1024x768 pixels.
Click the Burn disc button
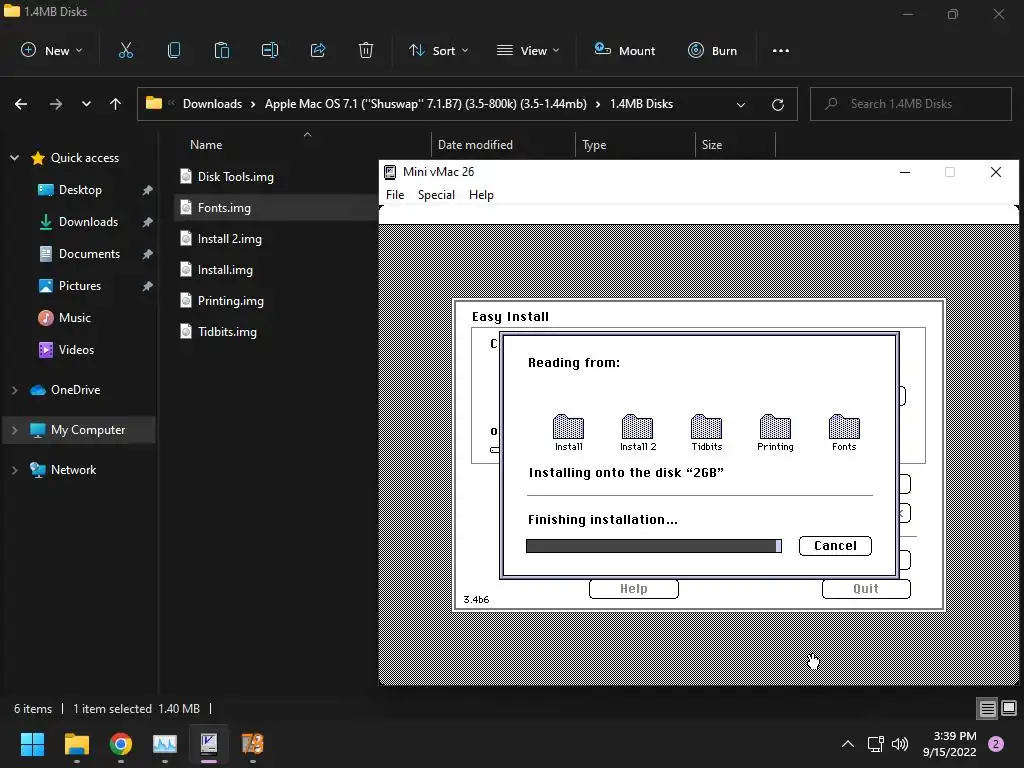click(x=712, y=50)
